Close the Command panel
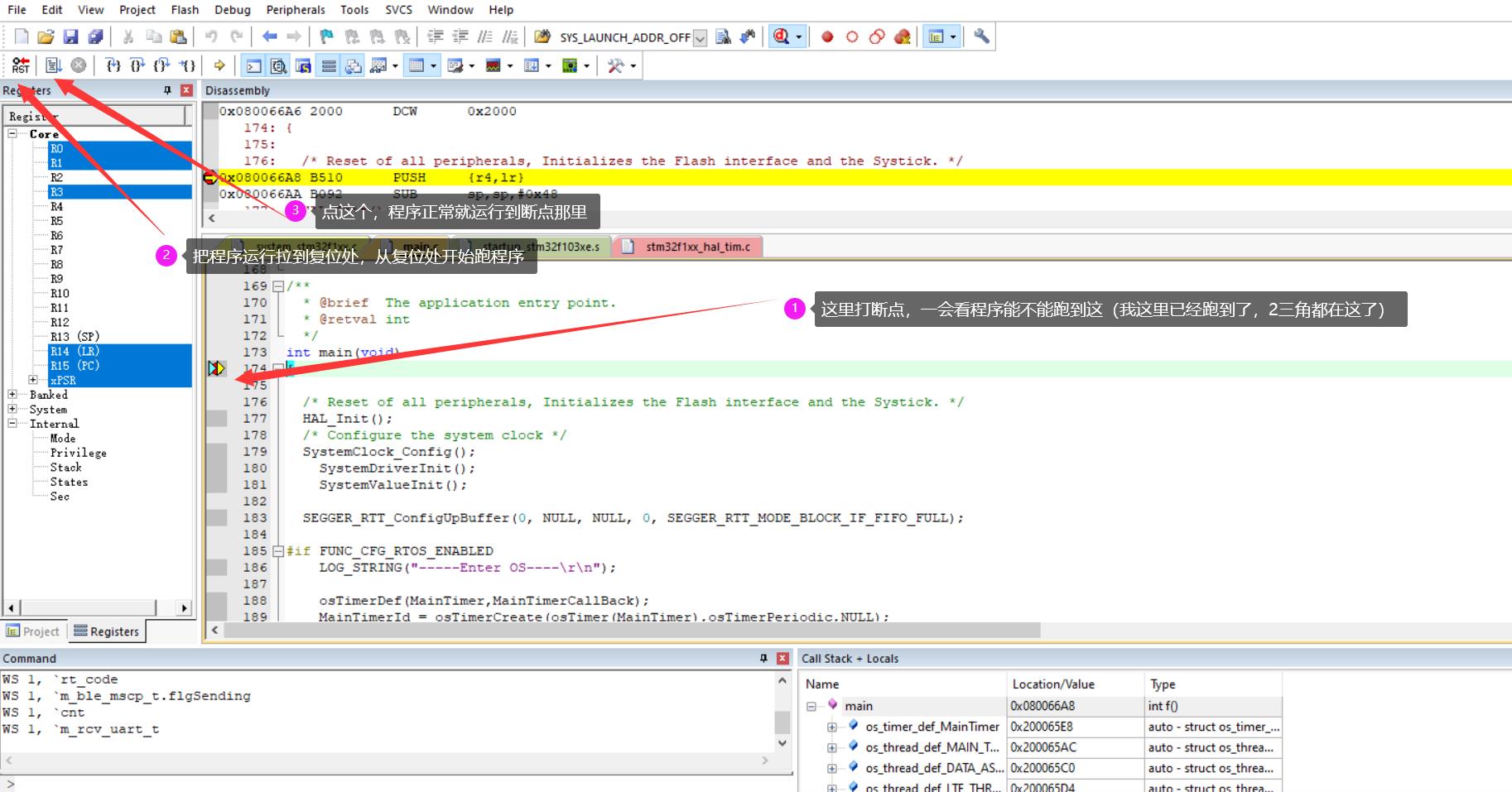Screen dimensions: 1512x792 782,658
